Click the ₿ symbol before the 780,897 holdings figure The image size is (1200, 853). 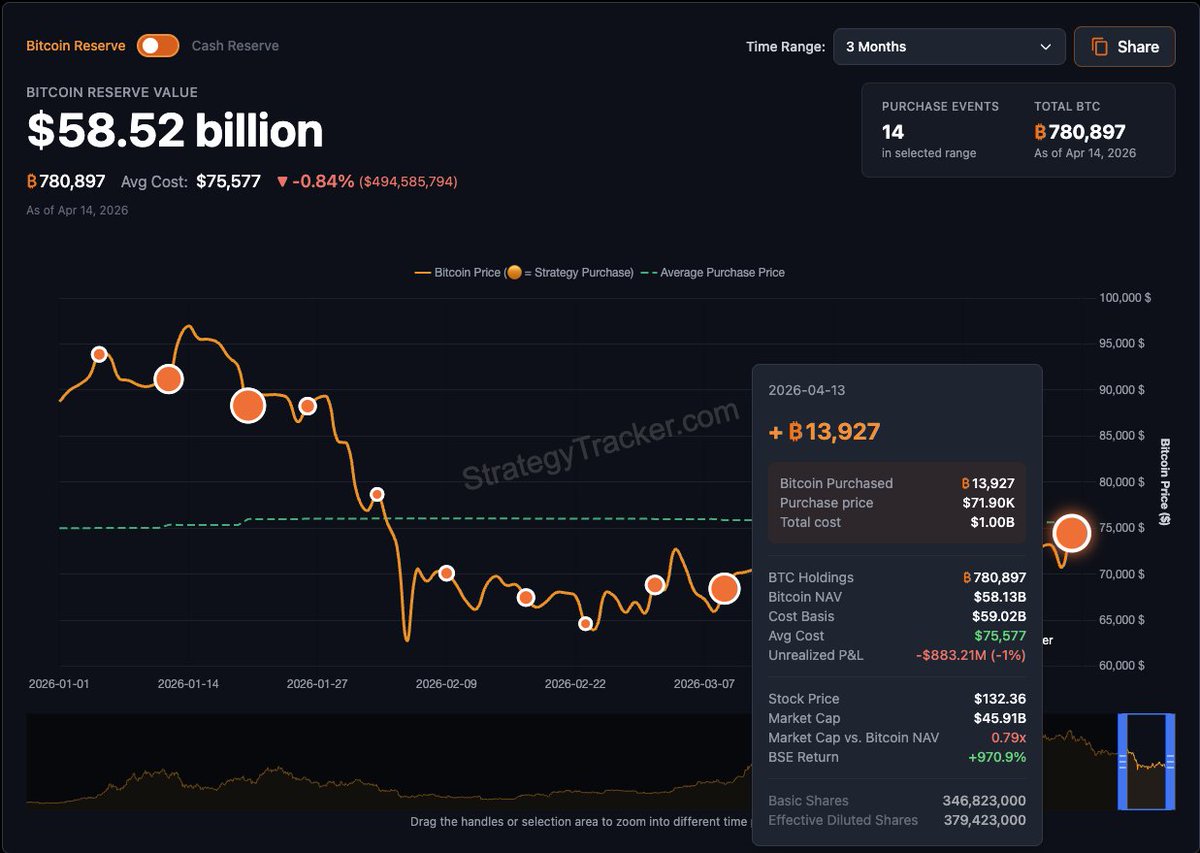[x=30, y=181]
